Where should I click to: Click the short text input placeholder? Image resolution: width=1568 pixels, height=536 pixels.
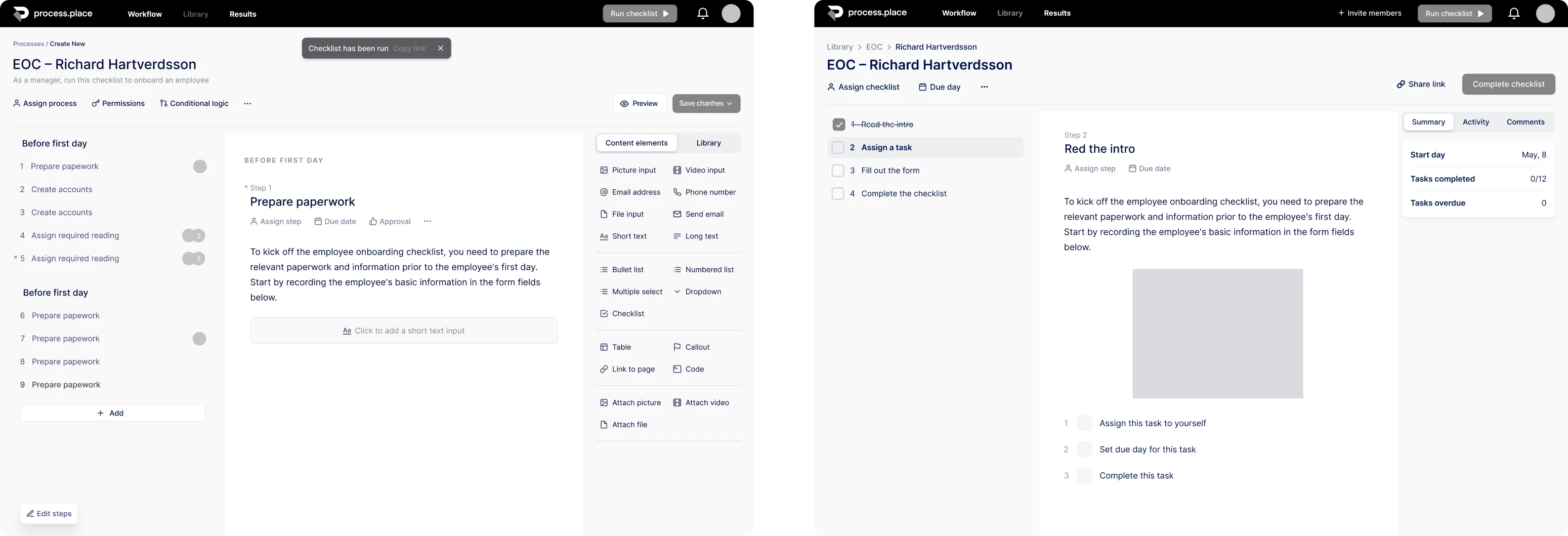pos(404,330)
